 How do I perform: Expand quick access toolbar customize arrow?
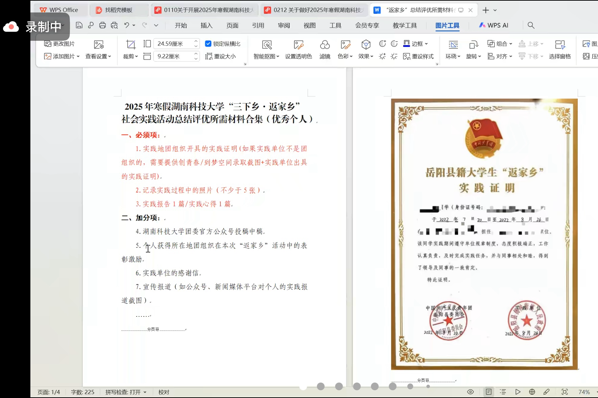point(156,25)
